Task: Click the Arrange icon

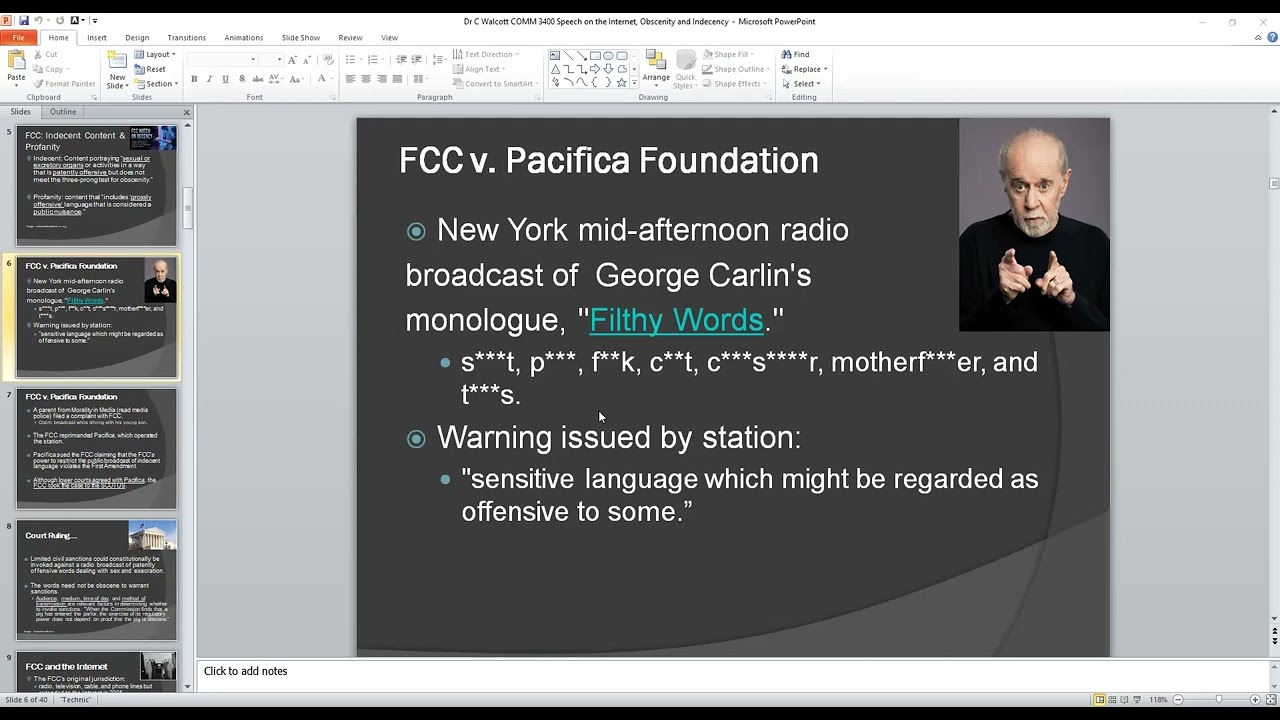Action: (656, 60)
